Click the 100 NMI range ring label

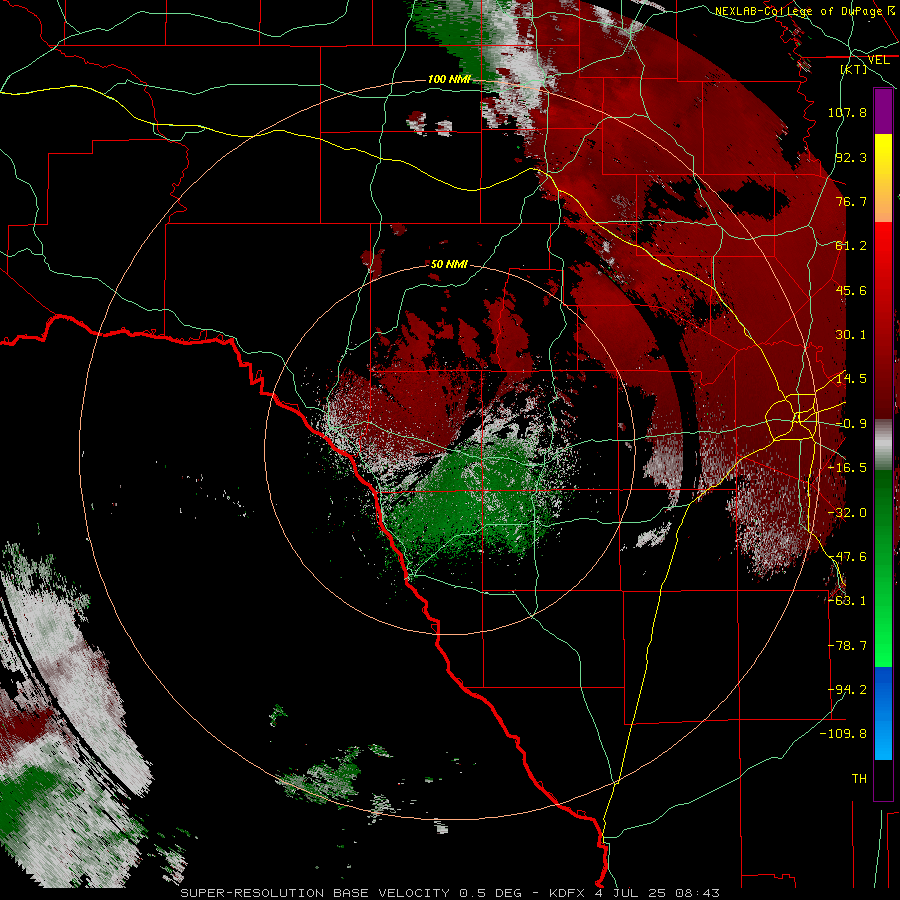click(x=449, y=79)
